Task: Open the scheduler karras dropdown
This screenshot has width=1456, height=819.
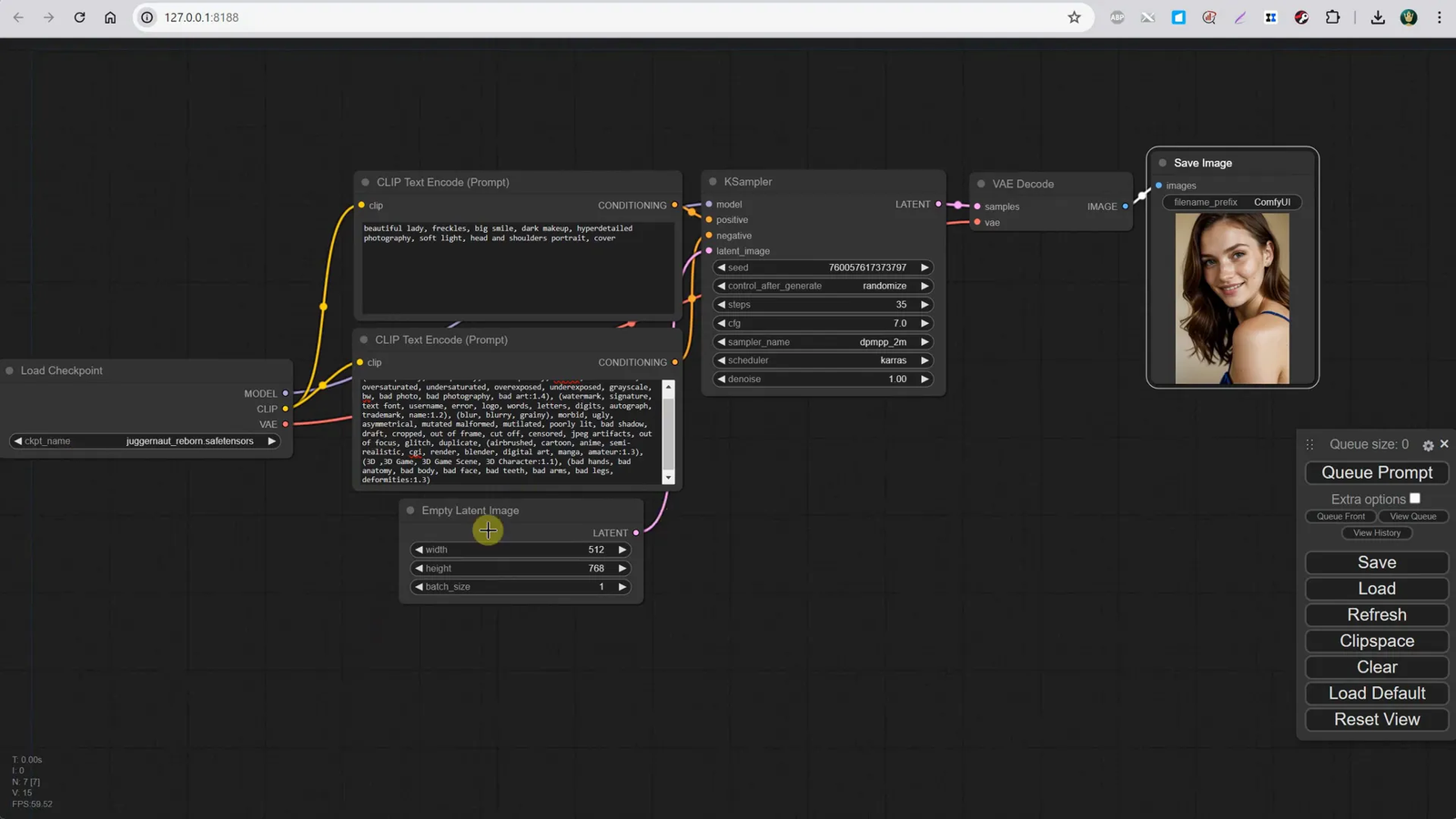Action: [823, 360]
